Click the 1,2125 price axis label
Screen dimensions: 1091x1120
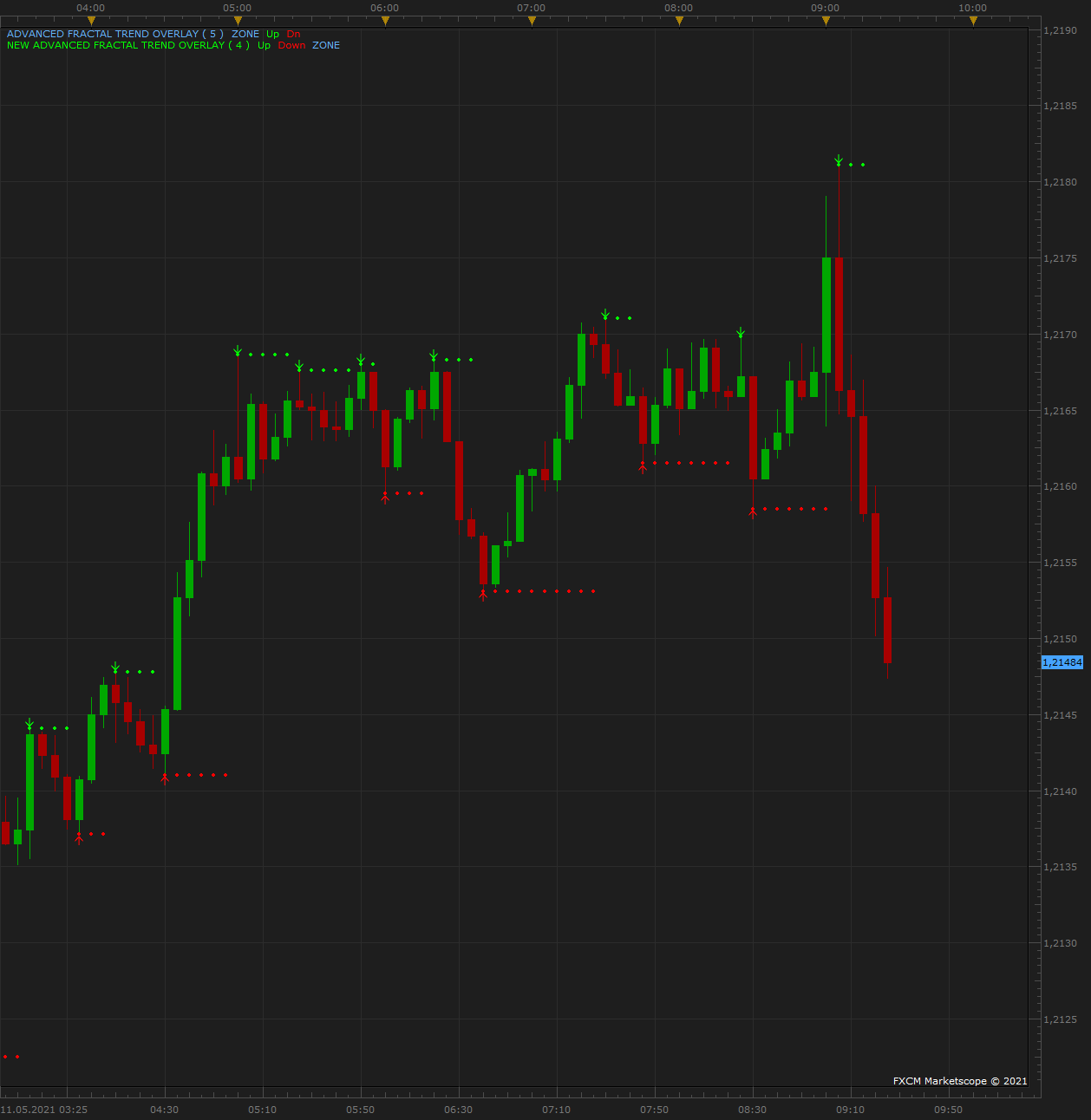pos(1060,1019)
